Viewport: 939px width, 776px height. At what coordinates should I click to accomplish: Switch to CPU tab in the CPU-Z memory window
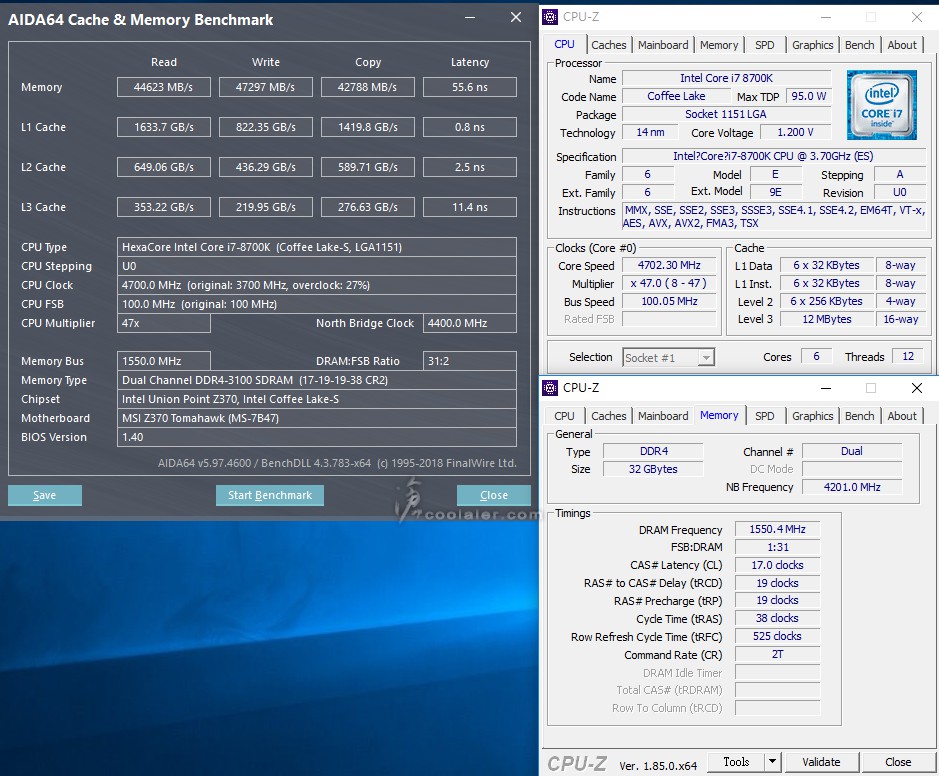click(x=564, y=416)
